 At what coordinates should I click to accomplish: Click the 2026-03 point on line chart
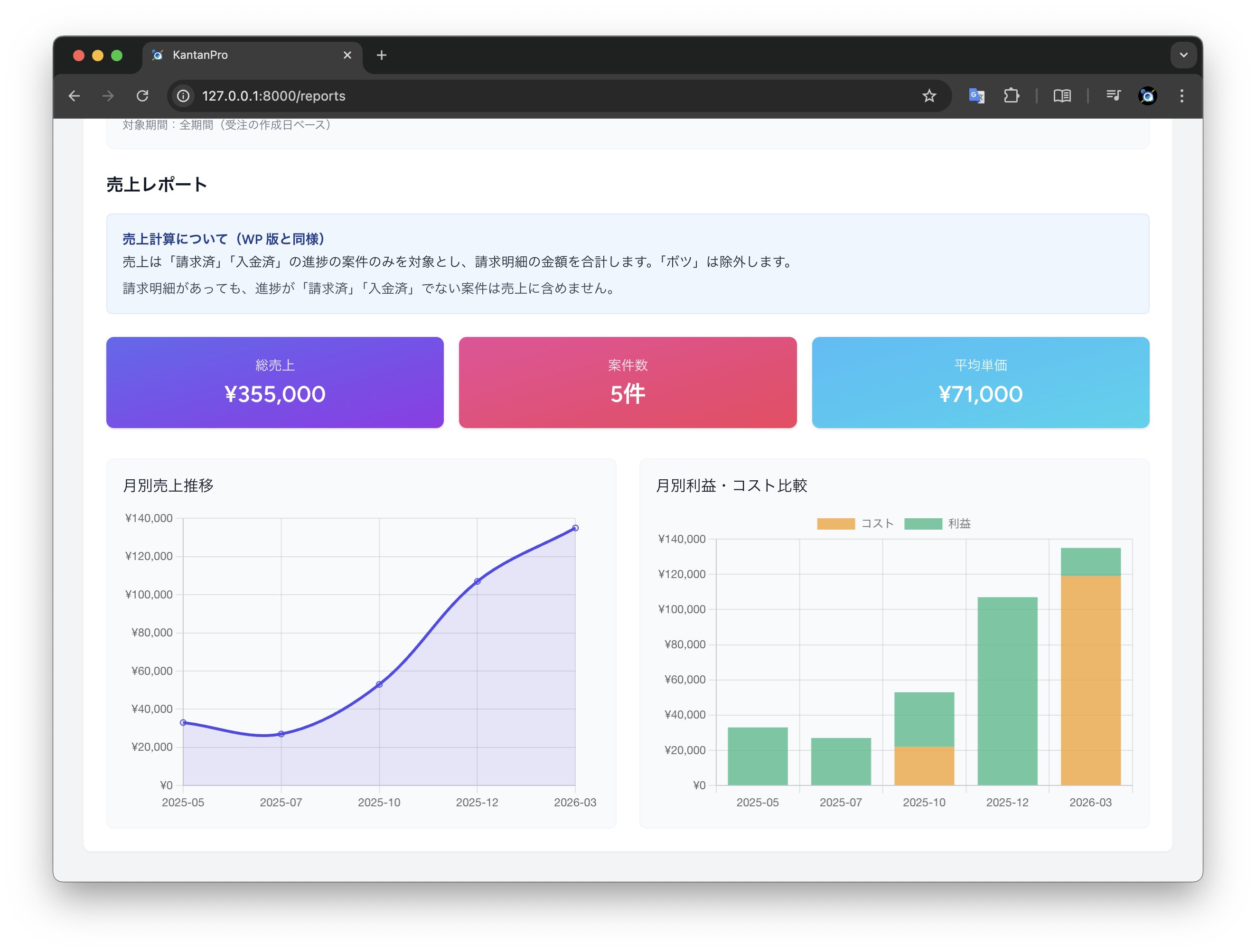(575, 528)
